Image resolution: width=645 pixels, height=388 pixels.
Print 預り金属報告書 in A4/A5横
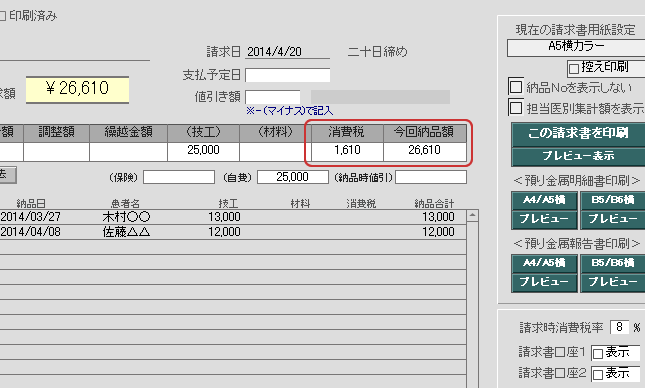pyautogui.click(x=544, y=263)
